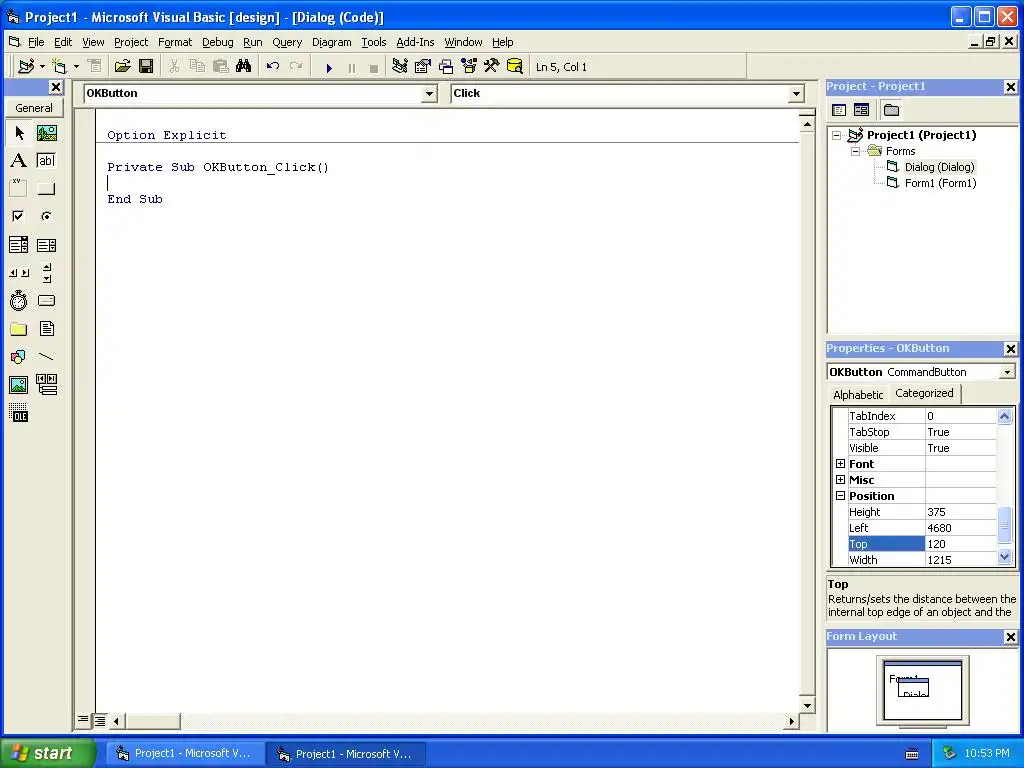This screenshot has height=768, width=1024.
Task: Open Add Standard EXE Project dropdown arrow
Action: pyautogui.click(x=42, y=67)
